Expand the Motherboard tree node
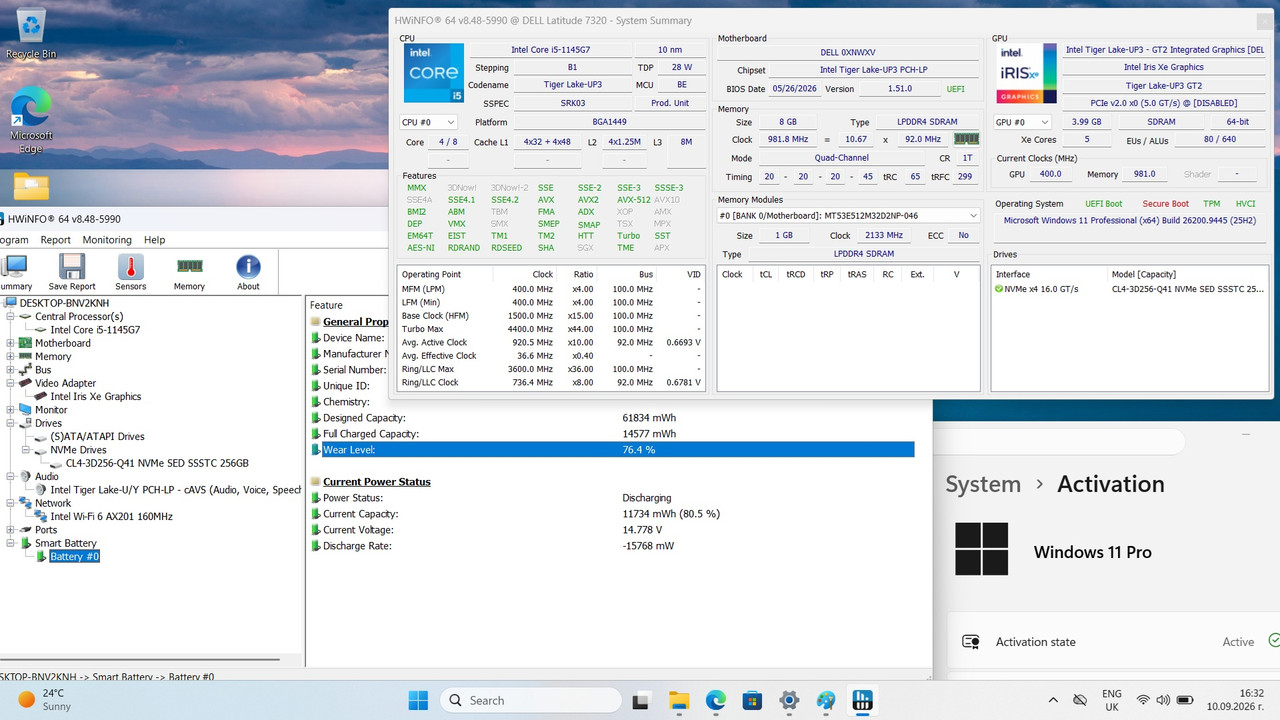 tap(11, 343)
